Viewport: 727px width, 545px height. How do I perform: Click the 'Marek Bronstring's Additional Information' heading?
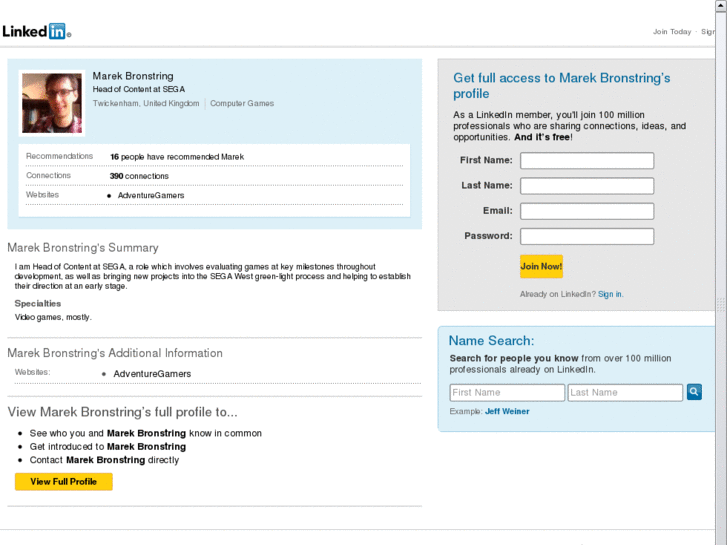(115, 353)
